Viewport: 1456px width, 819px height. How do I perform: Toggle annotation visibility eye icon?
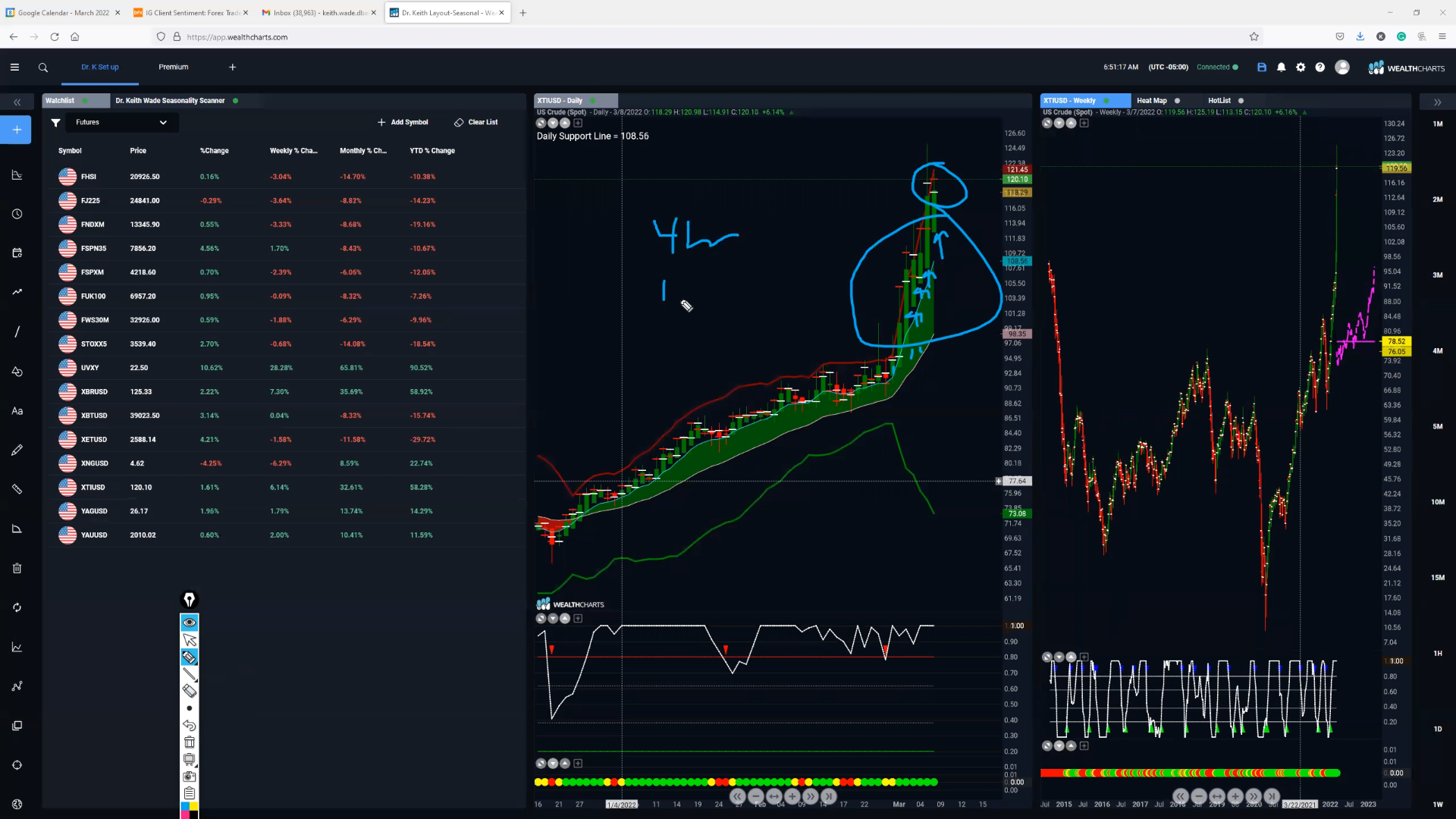(190, 623)
